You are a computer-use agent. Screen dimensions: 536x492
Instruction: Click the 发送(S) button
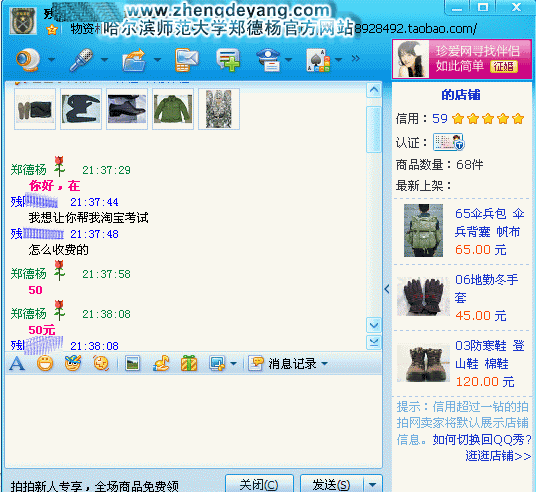[x=331, y=483]
